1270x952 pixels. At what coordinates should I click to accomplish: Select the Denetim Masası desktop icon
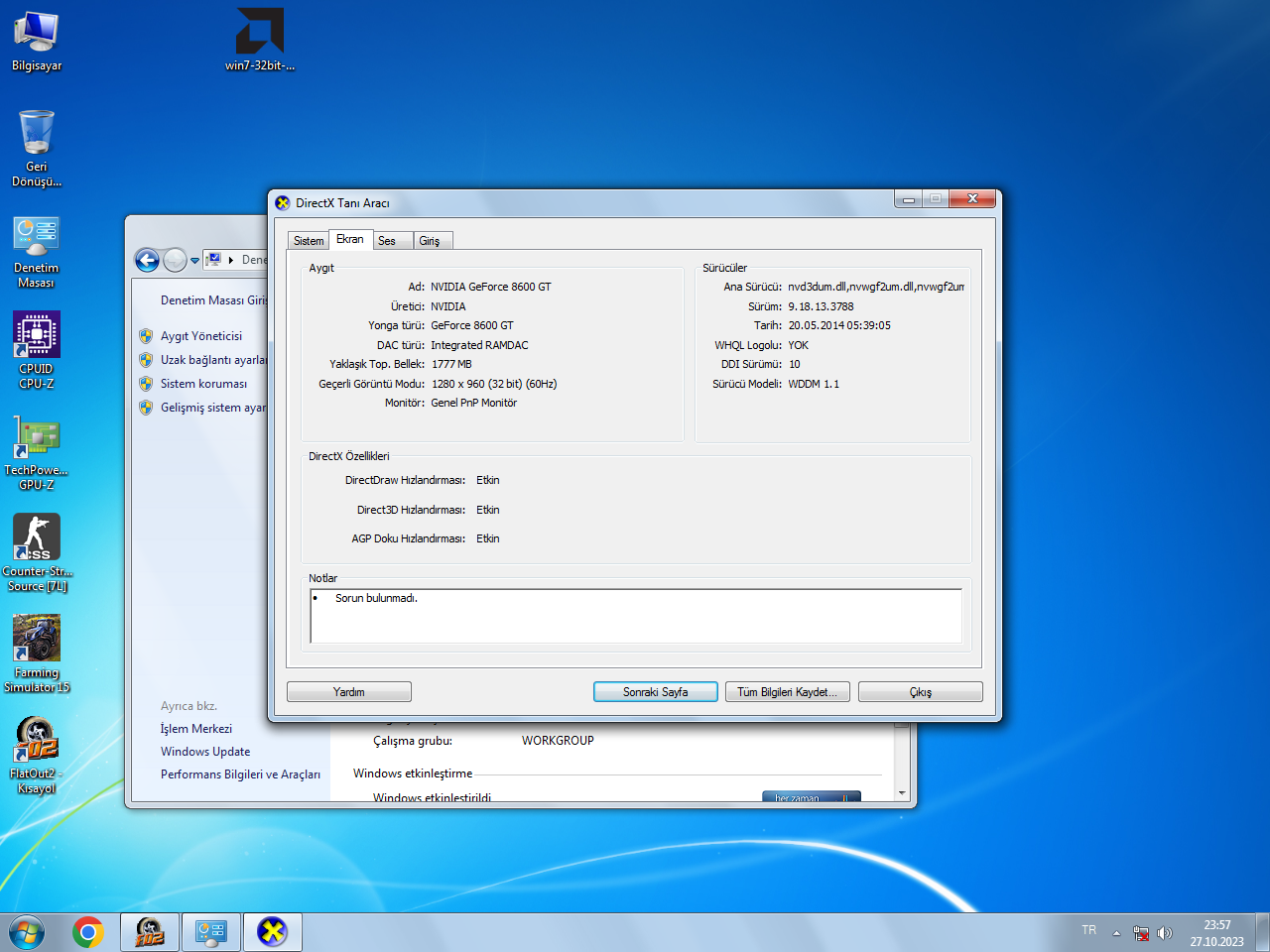tap(37, 252)
